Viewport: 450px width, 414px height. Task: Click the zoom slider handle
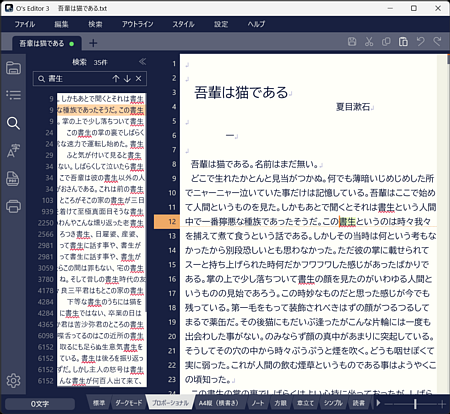click(415, 404)
